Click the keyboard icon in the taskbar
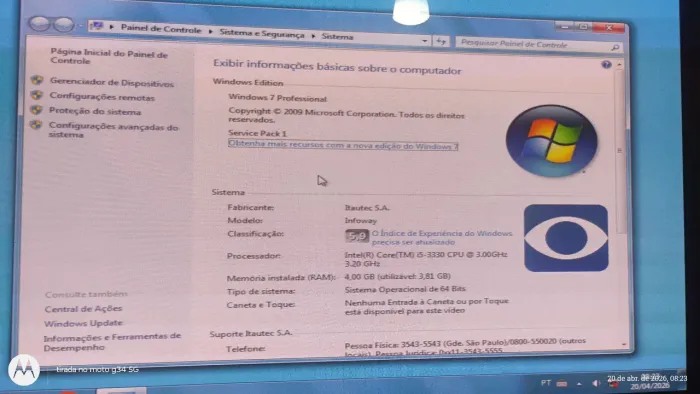 [562, 383]
